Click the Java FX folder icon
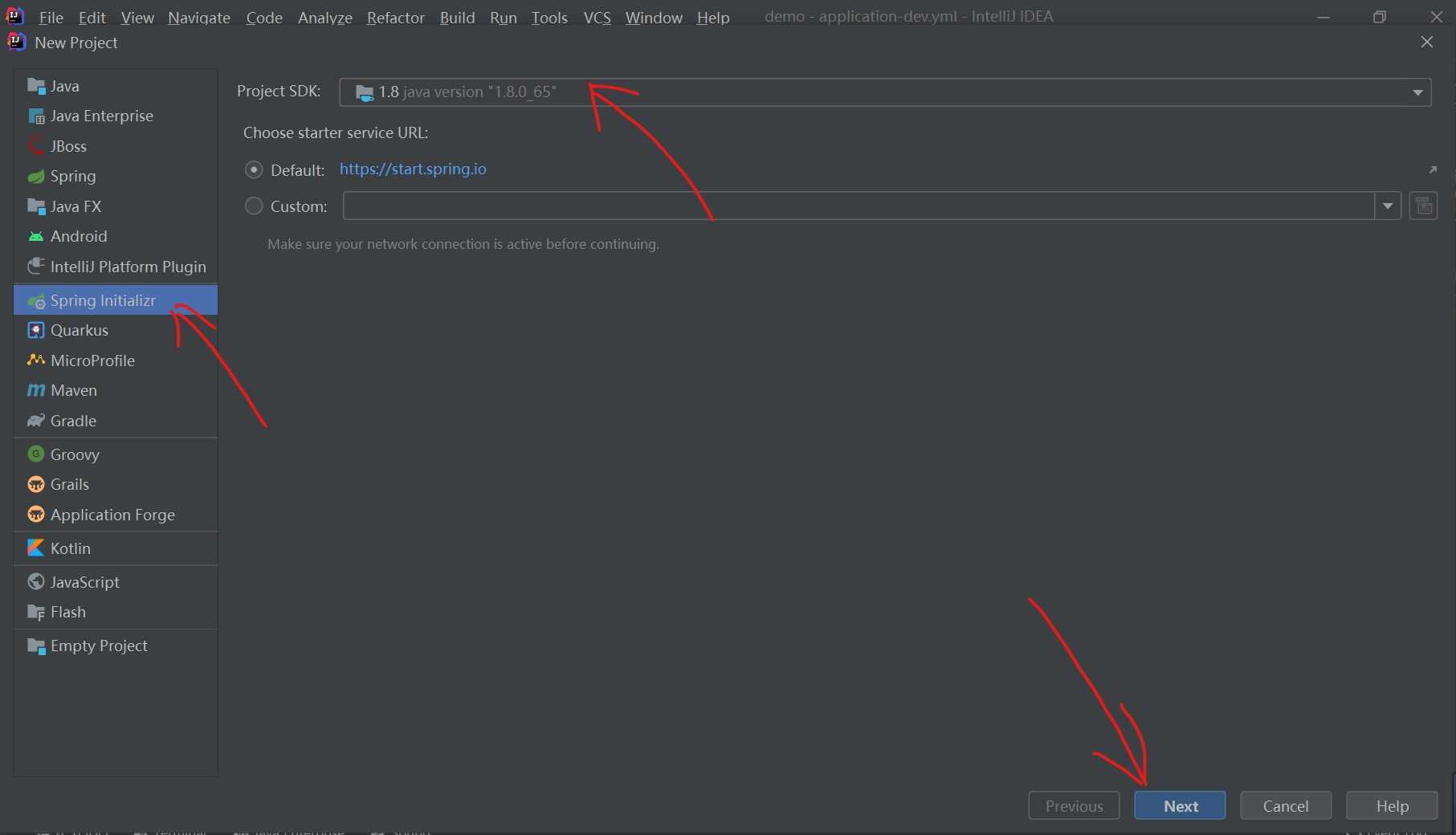Screen dimensions: 1456x835 [36, 206]
